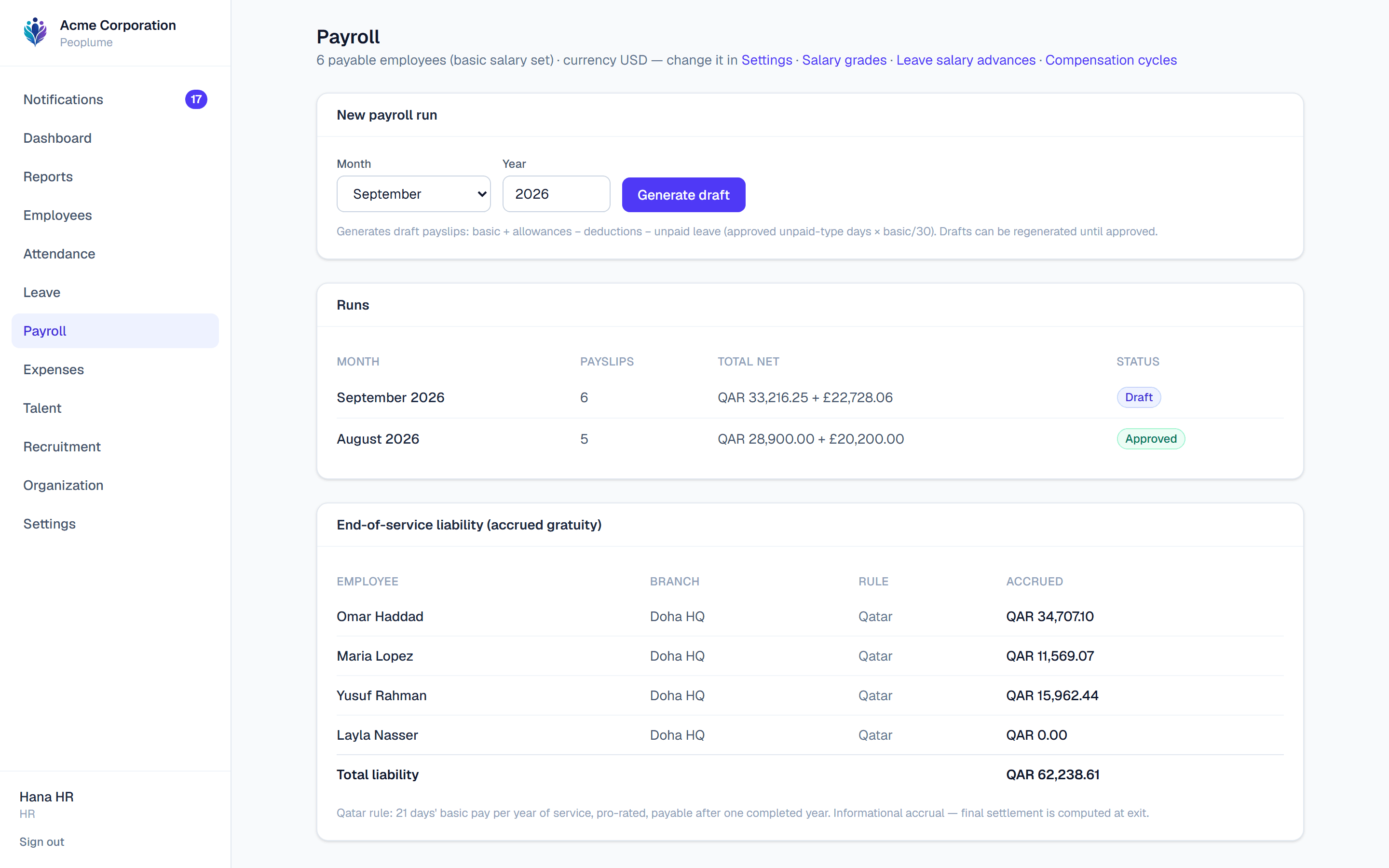Select employee Maria Lopez
This screenshot has width=1389, height=868.
point(374,656)
